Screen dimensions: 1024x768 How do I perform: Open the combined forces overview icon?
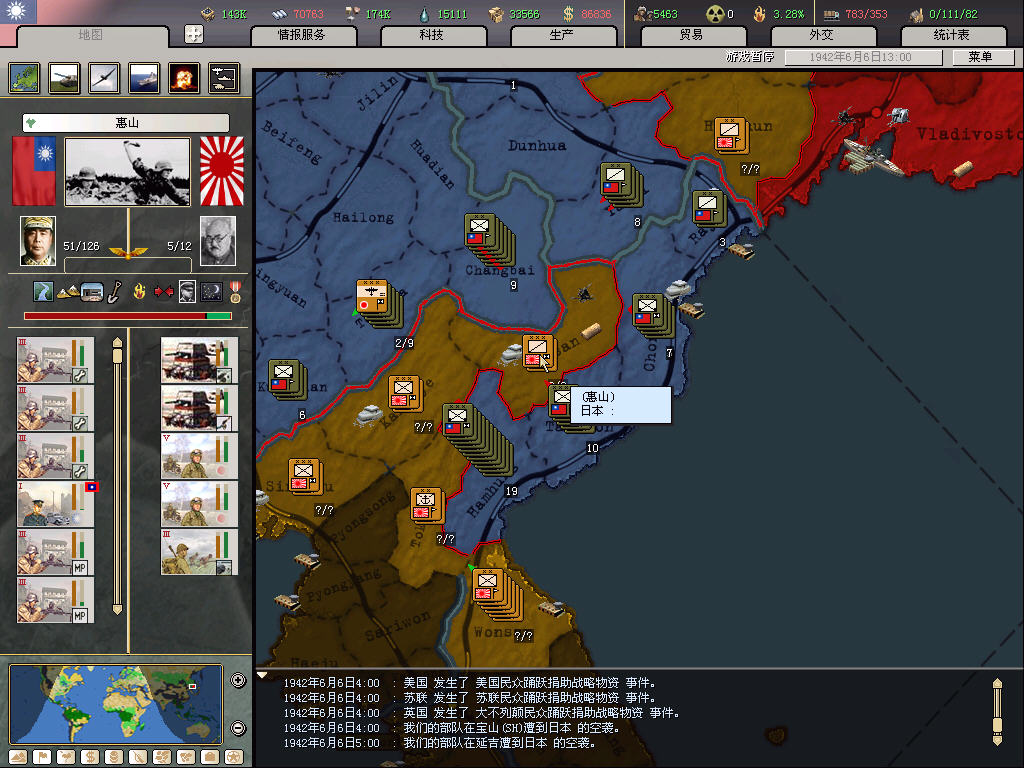click(224, 78)
